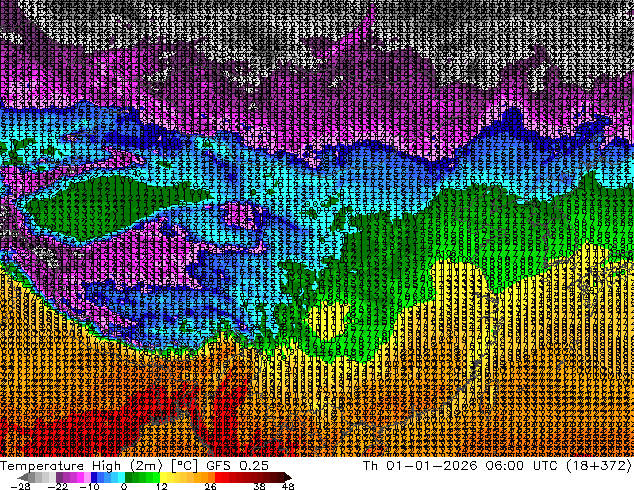The image size is (634, 490).
Task: Click the dark green legend swatch right of 0
Action: [129, 477]
